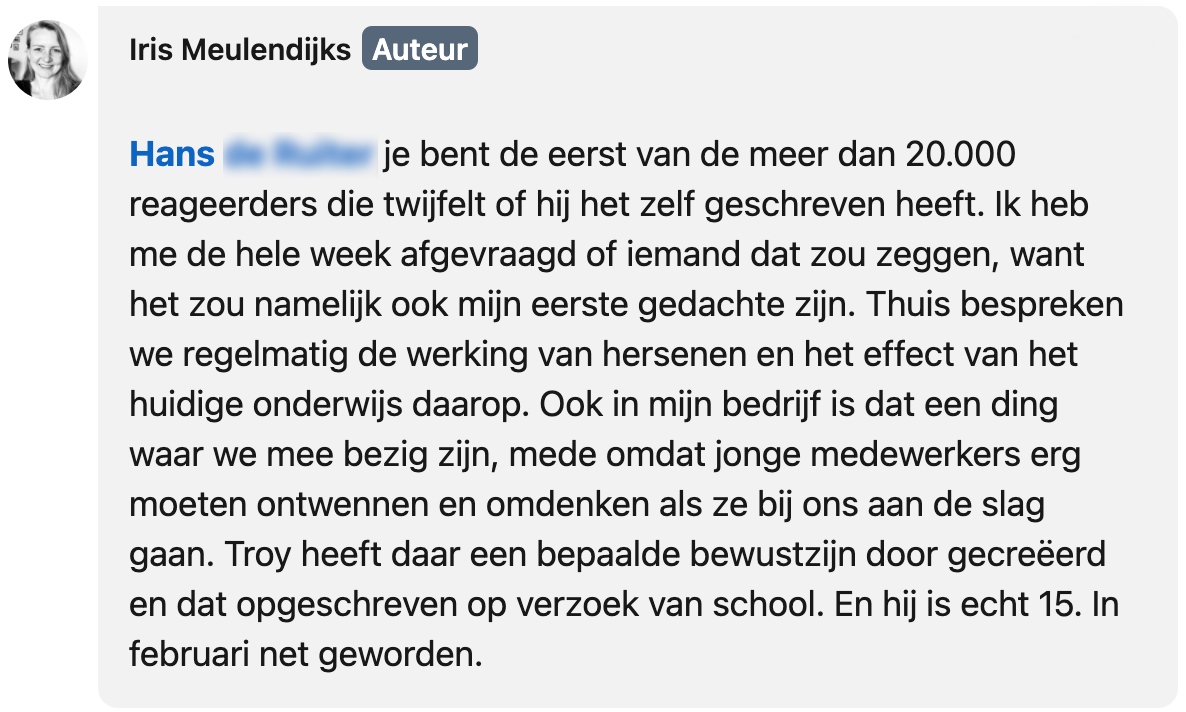This screenshot has width=1186, height=712.
Task: Click the blurred surname after Hans
Action: pos(298,155)
